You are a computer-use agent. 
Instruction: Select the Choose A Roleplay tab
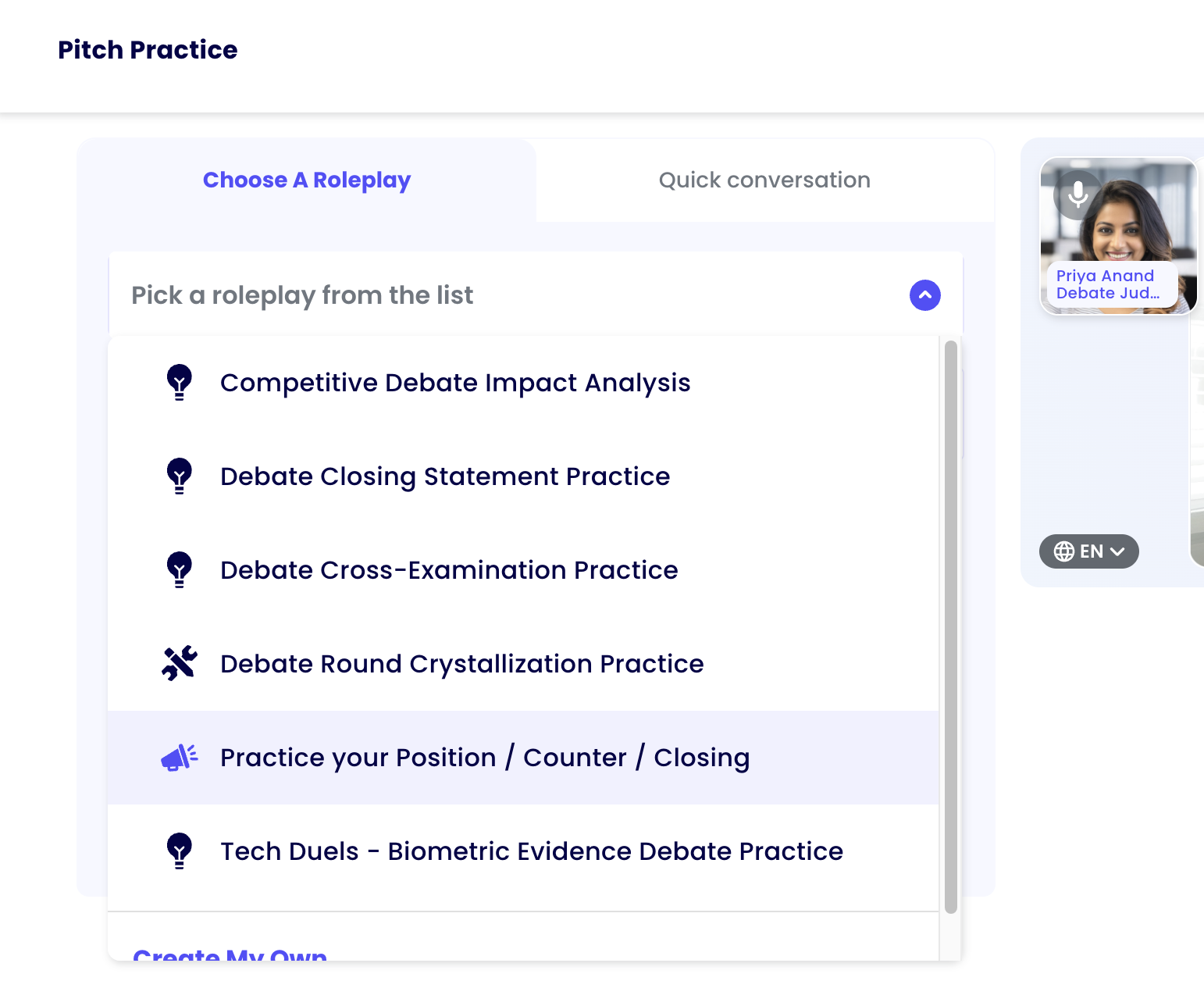click(307, 180)
